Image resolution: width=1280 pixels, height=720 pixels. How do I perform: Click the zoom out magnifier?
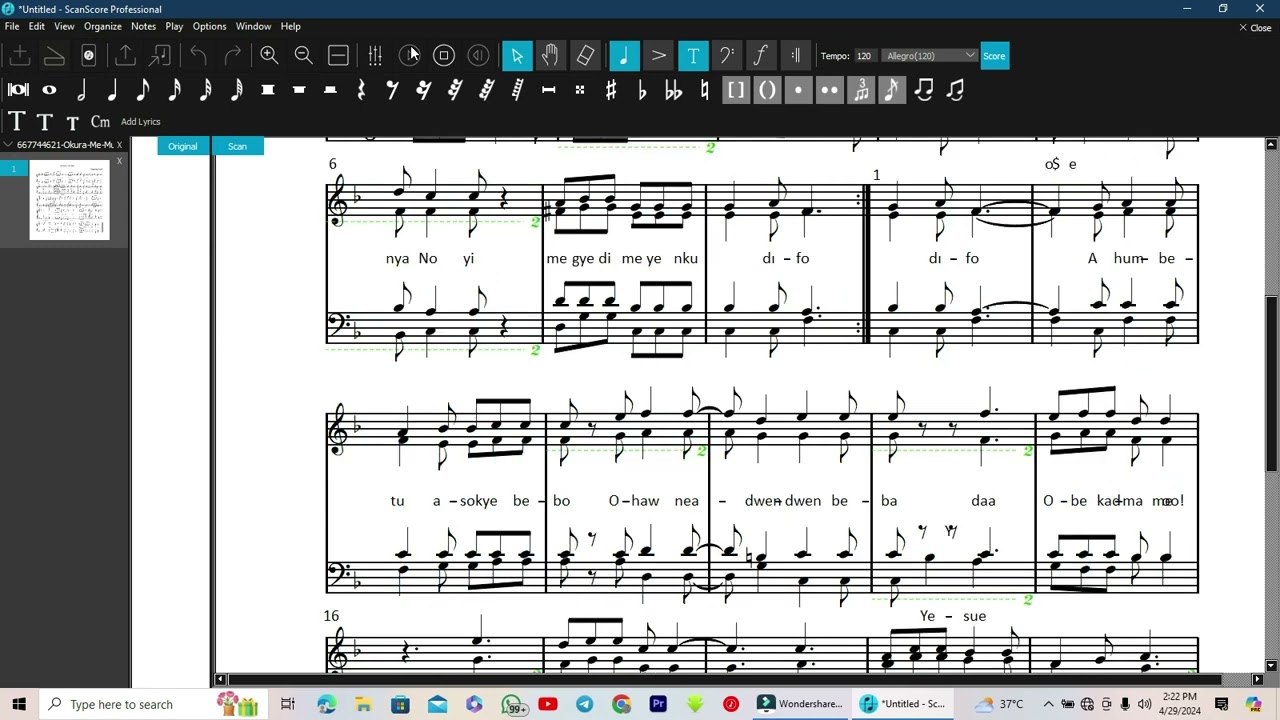[x=304, y=56]
